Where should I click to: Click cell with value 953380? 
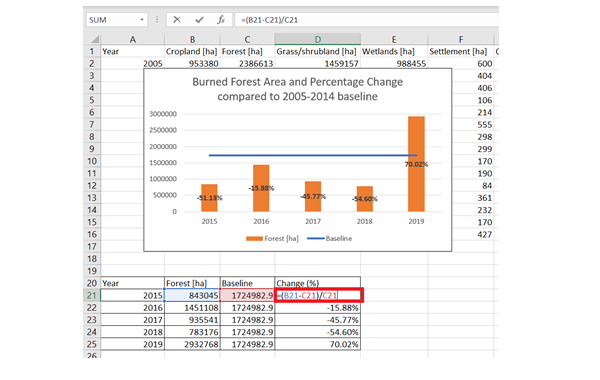click(x=192, y=63)
